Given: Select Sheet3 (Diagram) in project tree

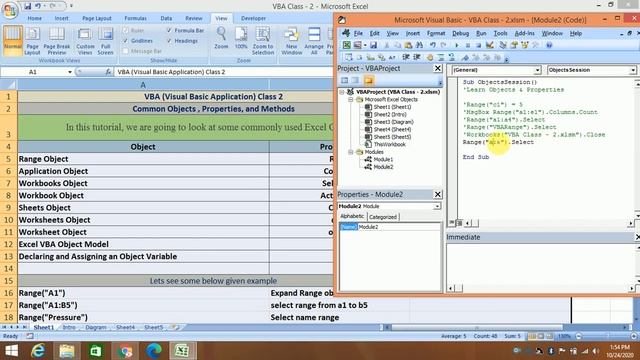Looking at the screenshot, I should 393,122.
